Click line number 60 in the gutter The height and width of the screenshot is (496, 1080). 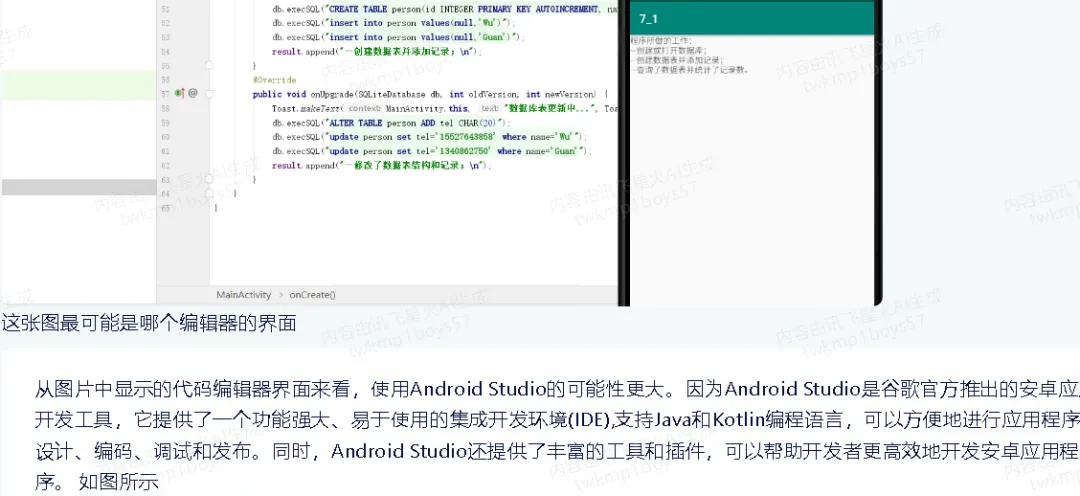tap(165, 137)
